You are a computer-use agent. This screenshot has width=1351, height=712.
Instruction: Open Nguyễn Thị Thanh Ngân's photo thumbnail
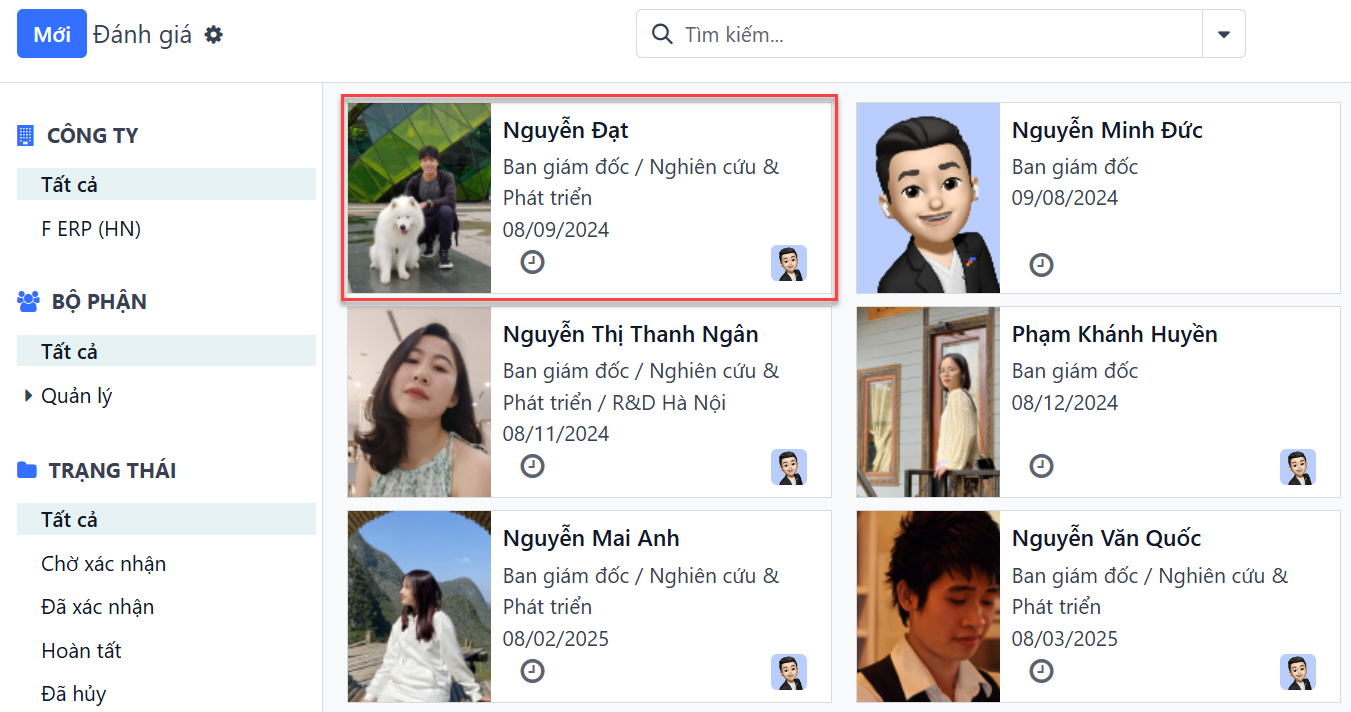(x=419, y=402)
